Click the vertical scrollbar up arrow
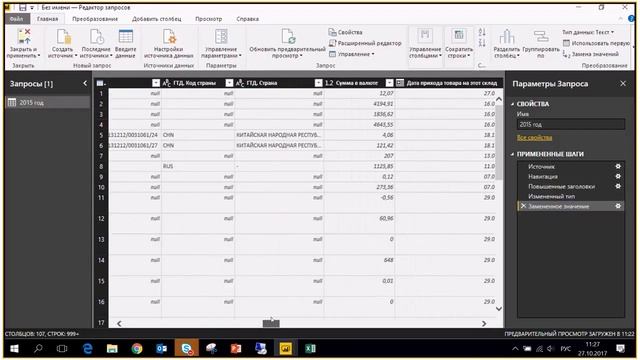Viewport: 640px width, 360px height. [x=499, y=99]
